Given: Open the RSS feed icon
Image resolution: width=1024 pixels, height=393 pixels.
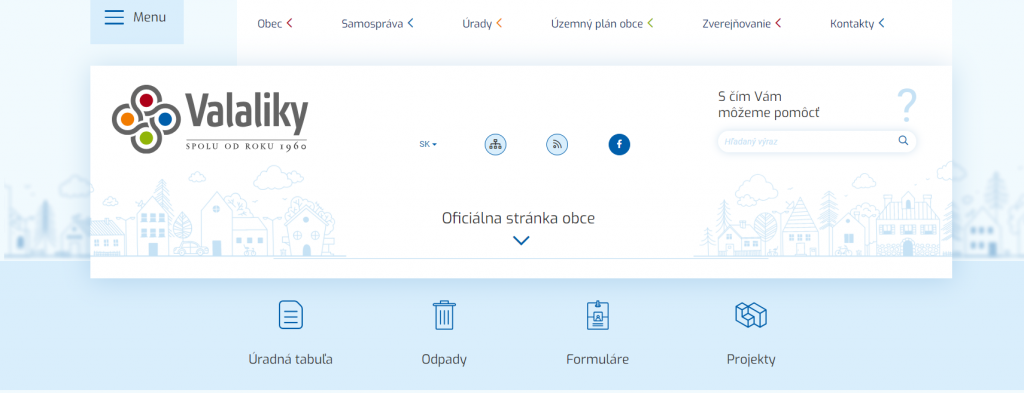Looking at the screenshot, I should coord(557,144).
